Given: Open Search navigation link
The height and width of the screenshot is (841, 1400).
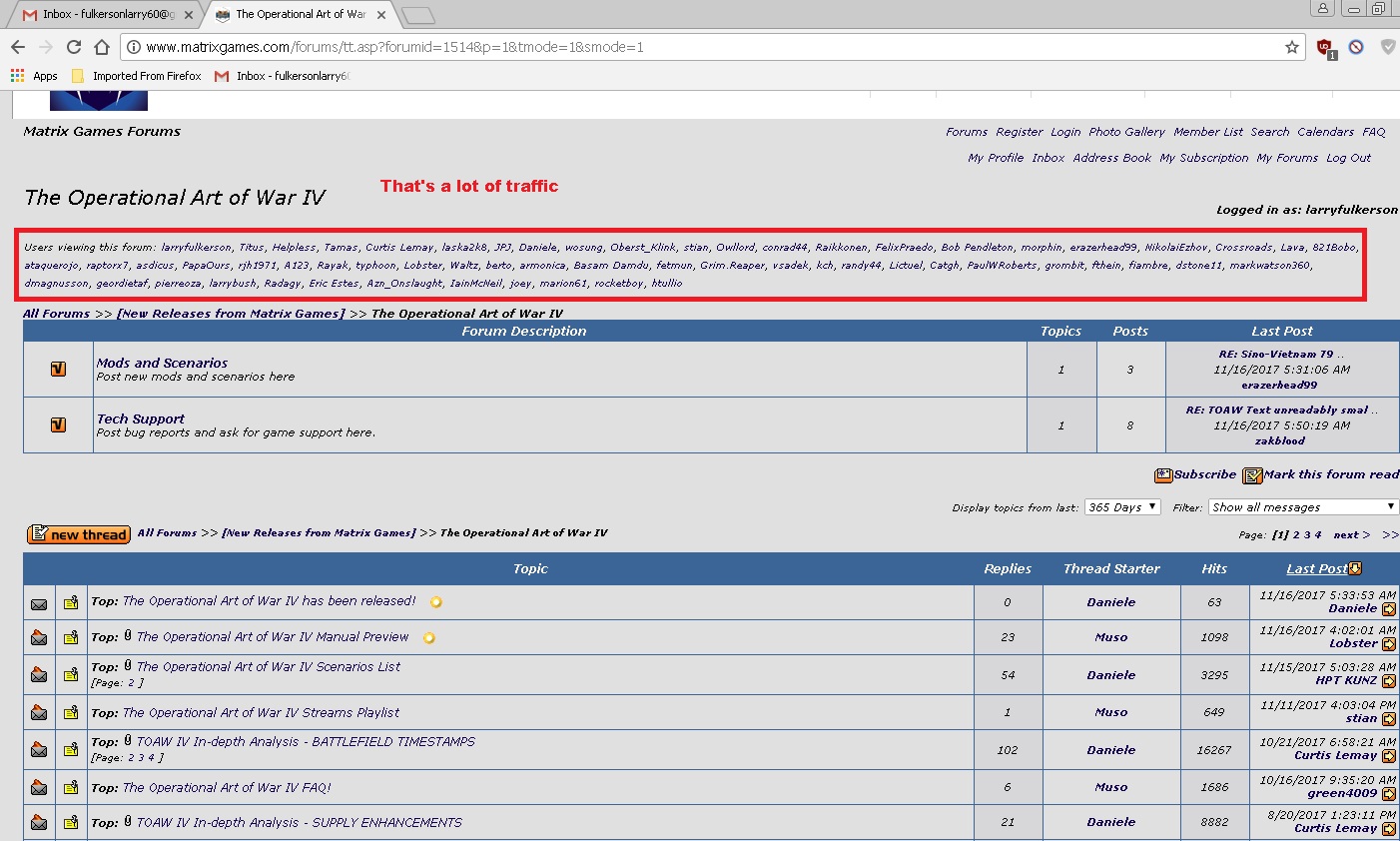Looking at the screenshot, I should point(1270,132).
